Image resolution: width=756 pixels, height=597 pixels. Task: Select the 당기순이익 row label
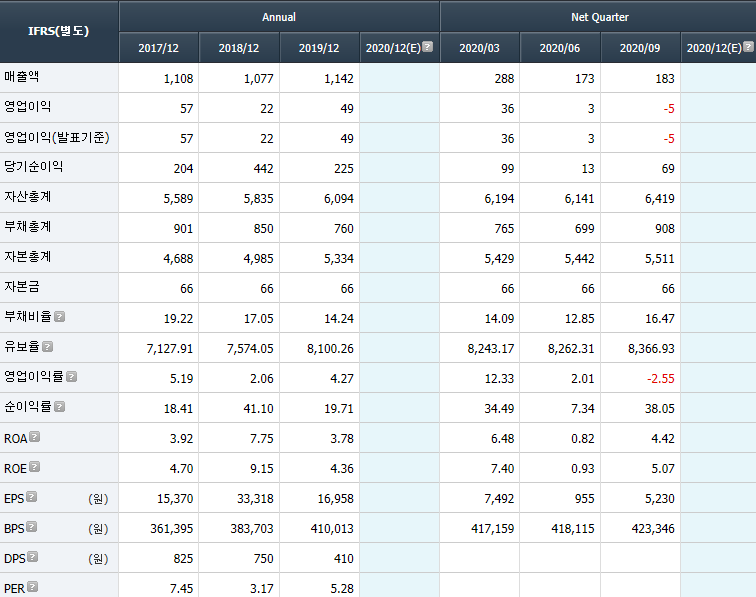tap(34, 167)
